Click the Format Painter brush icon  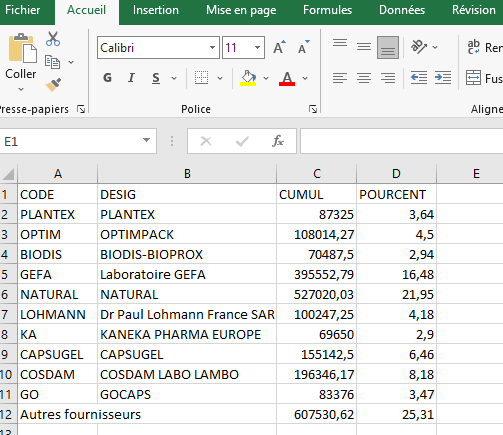pyautogui.click(x=53, y=85)
